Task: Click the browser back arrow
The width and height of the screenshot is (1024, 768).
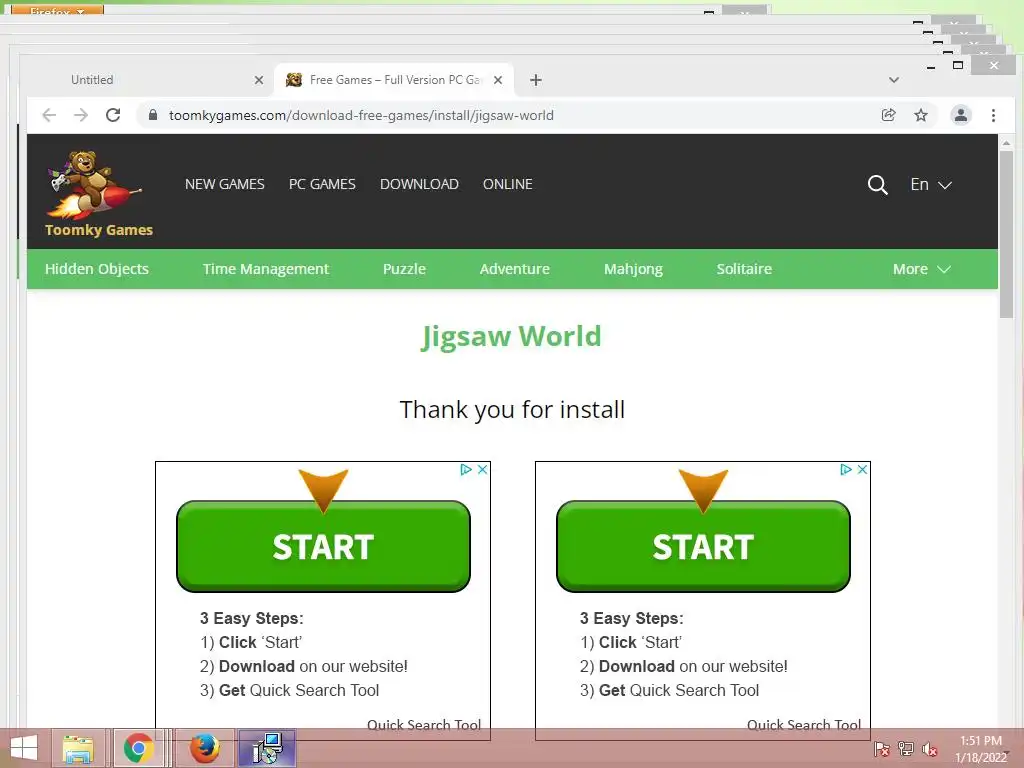Action: click(x=49, y=116)
